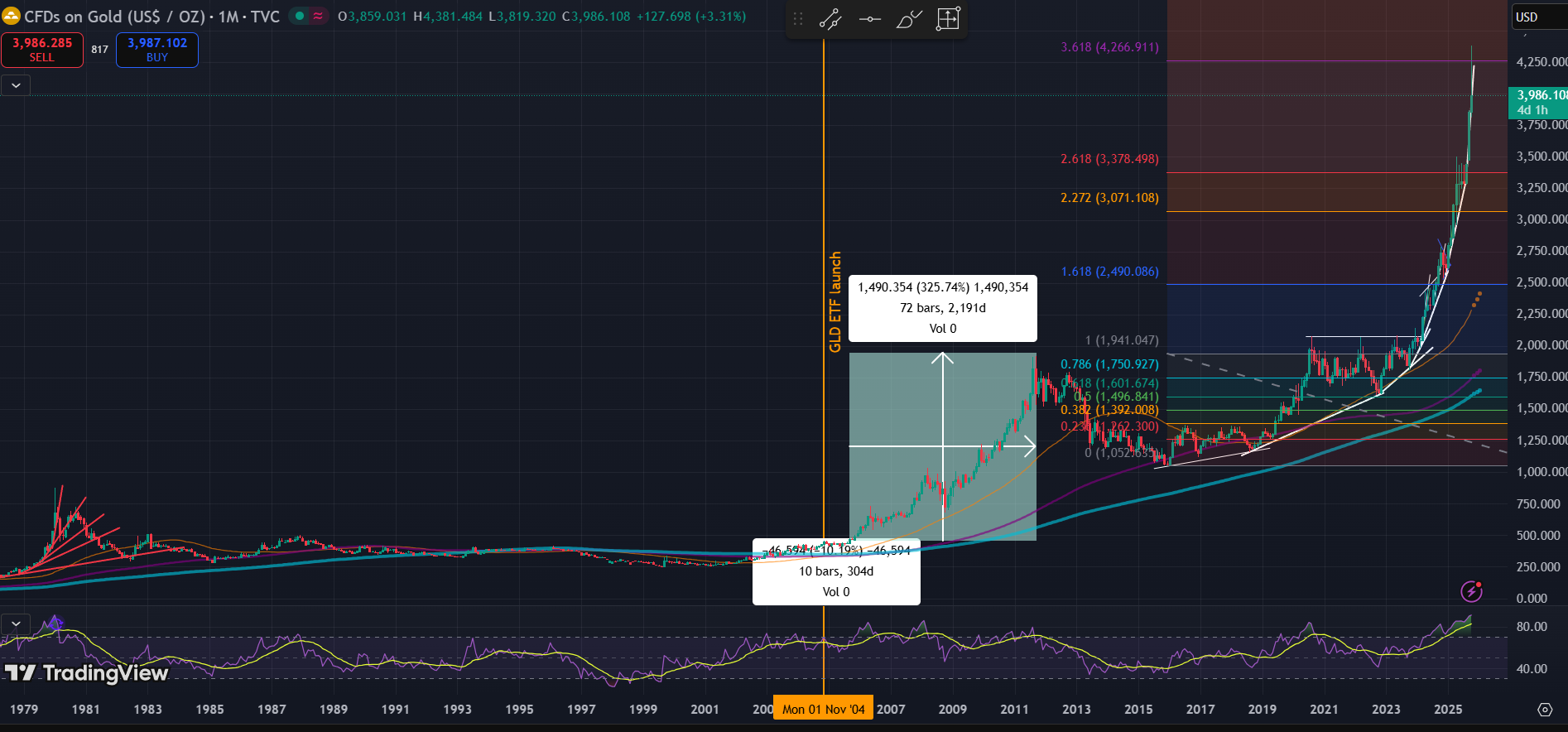The image size is (1568, 732).
Task: Click the 2013 year label on time axis
Action: click(1076, 710)
